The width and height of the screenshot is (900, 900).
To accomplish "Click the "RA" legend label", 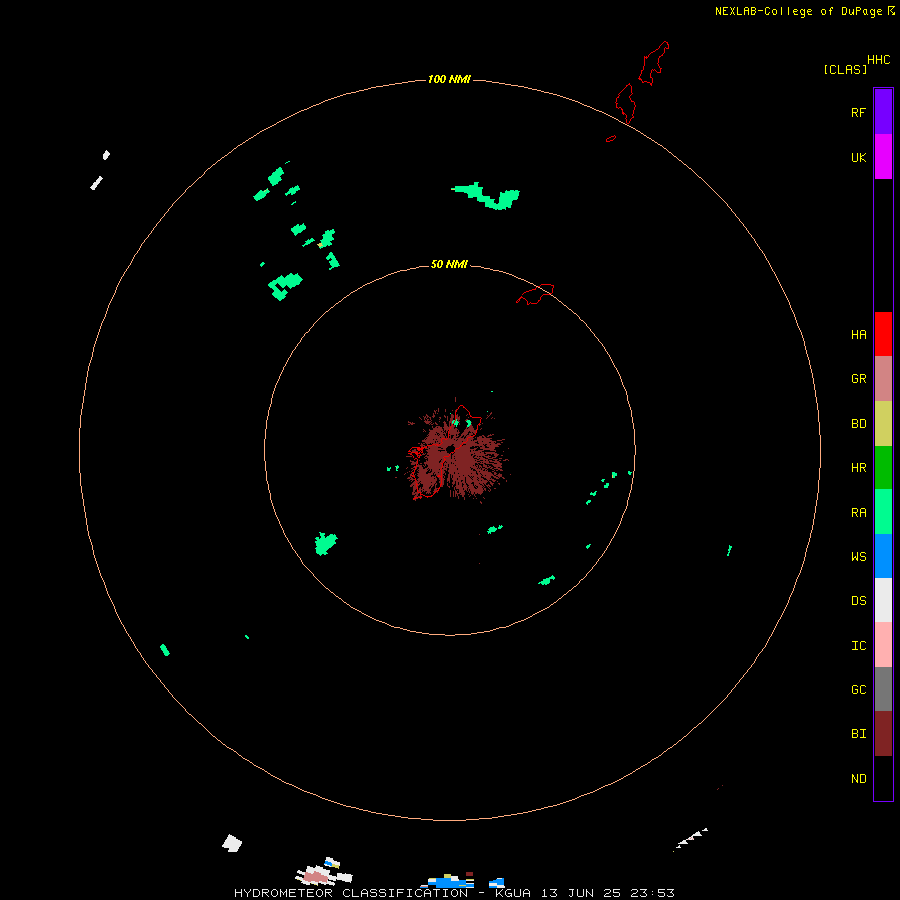I will click(x=859, y=513).
